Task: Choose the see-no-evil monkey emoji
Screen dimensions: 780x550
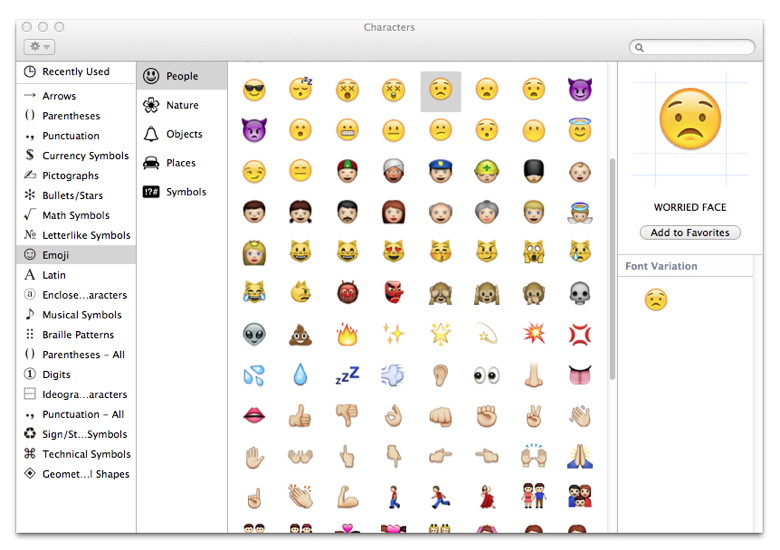Action: (x=440, y=293)
